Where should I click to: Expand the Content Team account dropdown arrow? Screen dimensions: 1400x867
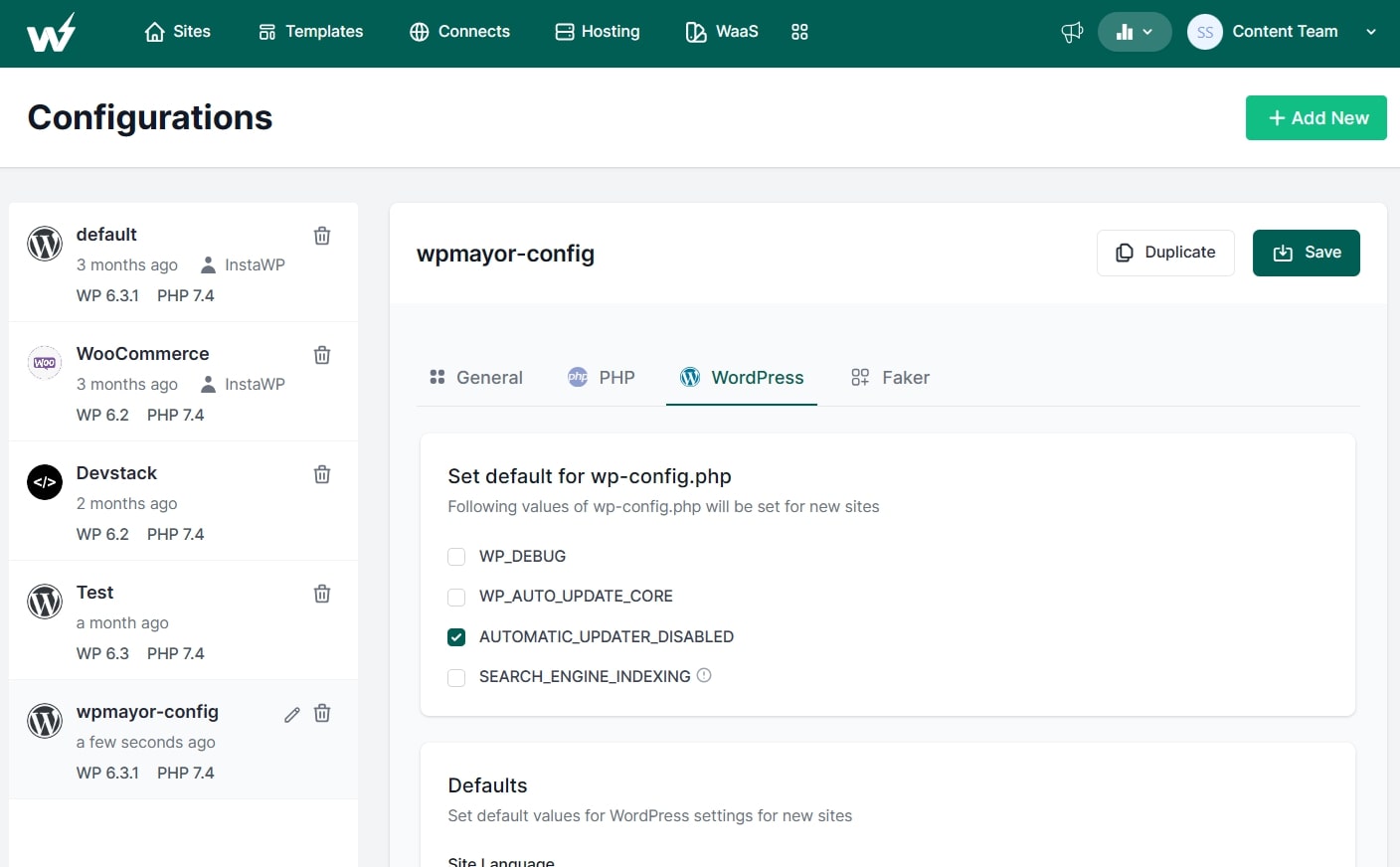(1371, 32)
